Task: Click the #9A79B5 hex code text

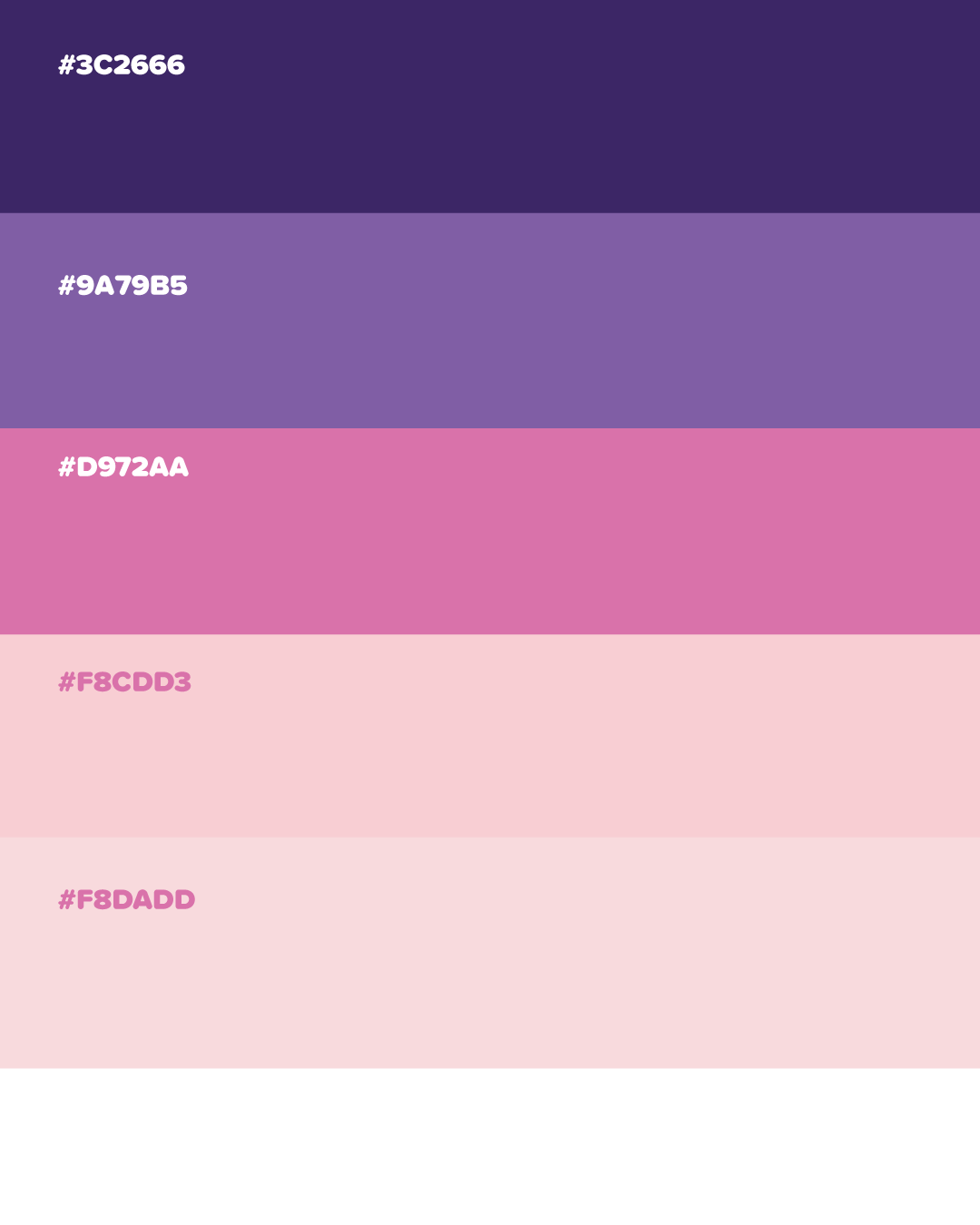Action: [122, 286]
